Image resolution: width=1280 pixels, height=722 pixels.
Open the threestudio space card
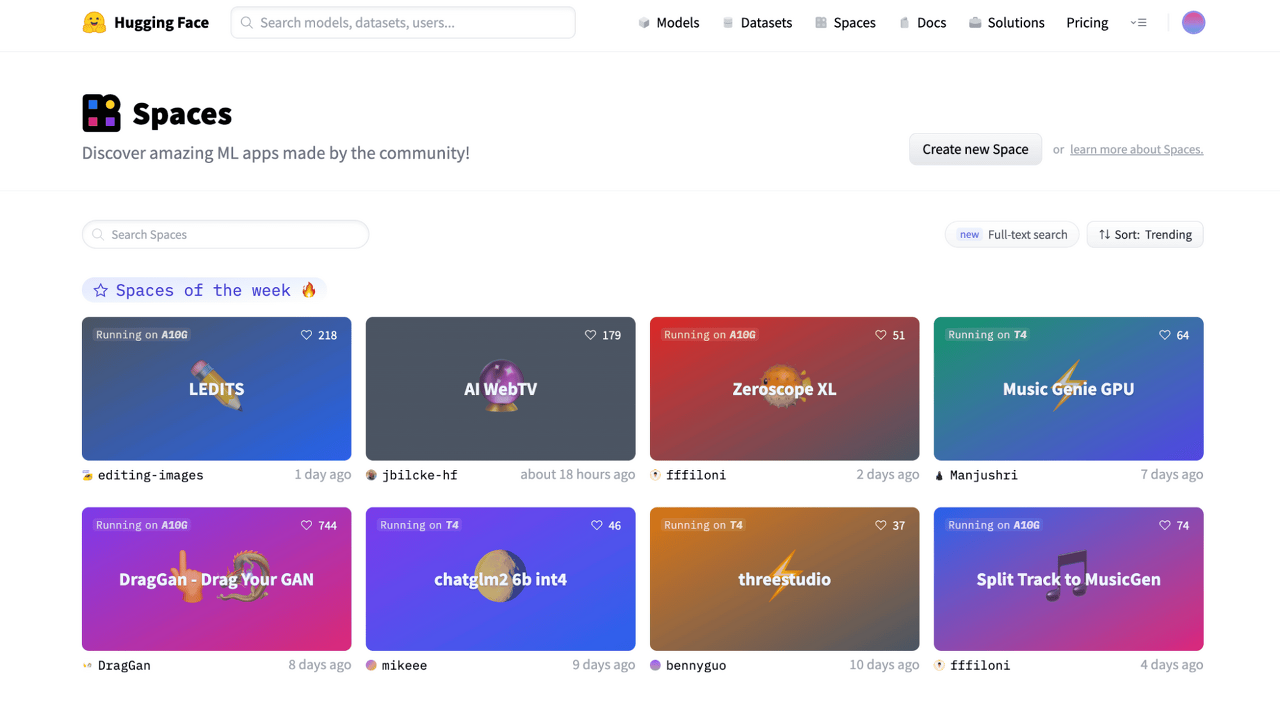click(784, 579)
